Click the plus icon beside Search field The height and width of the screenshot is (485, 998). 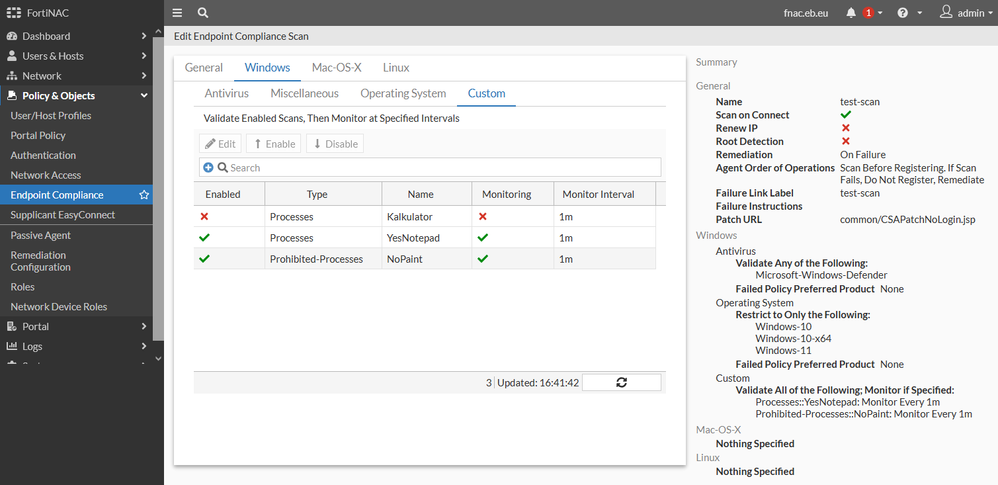pos(208,168)
